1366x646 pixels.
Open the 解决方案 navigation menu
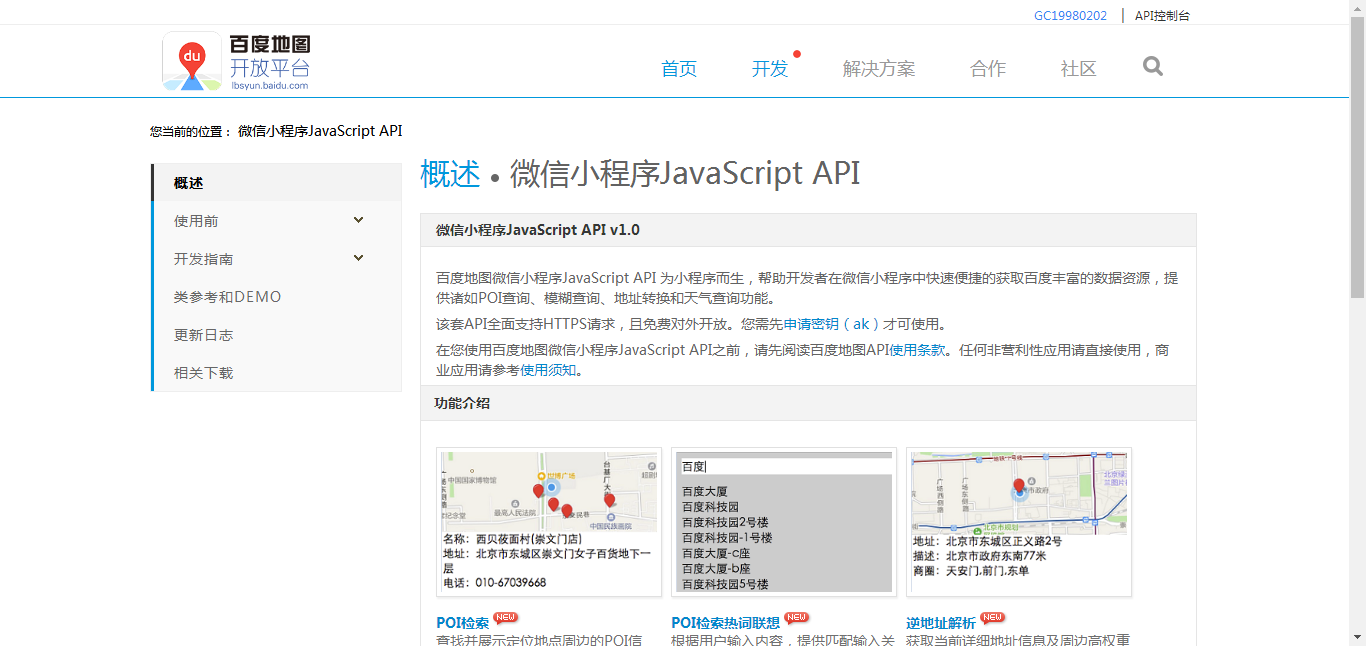[879, 68]
